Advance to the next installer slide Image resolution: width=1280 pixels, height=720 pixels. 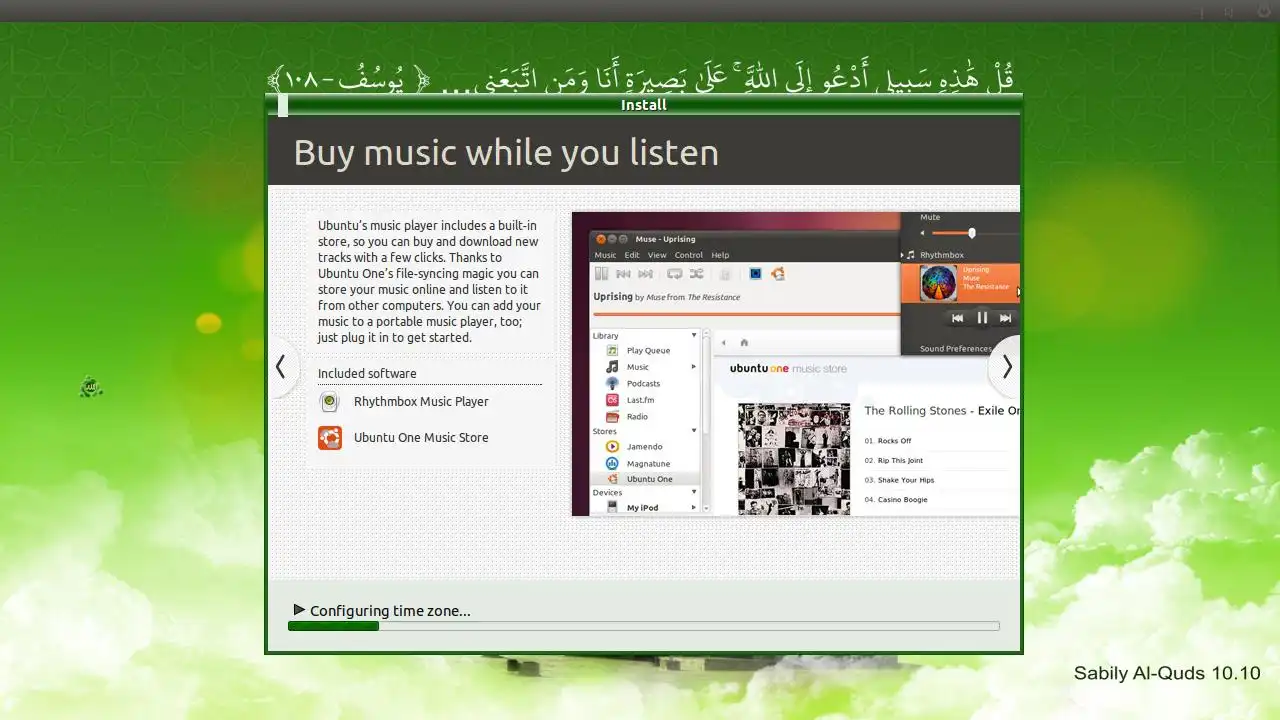pyautogui.click(x=1005, y=367)
